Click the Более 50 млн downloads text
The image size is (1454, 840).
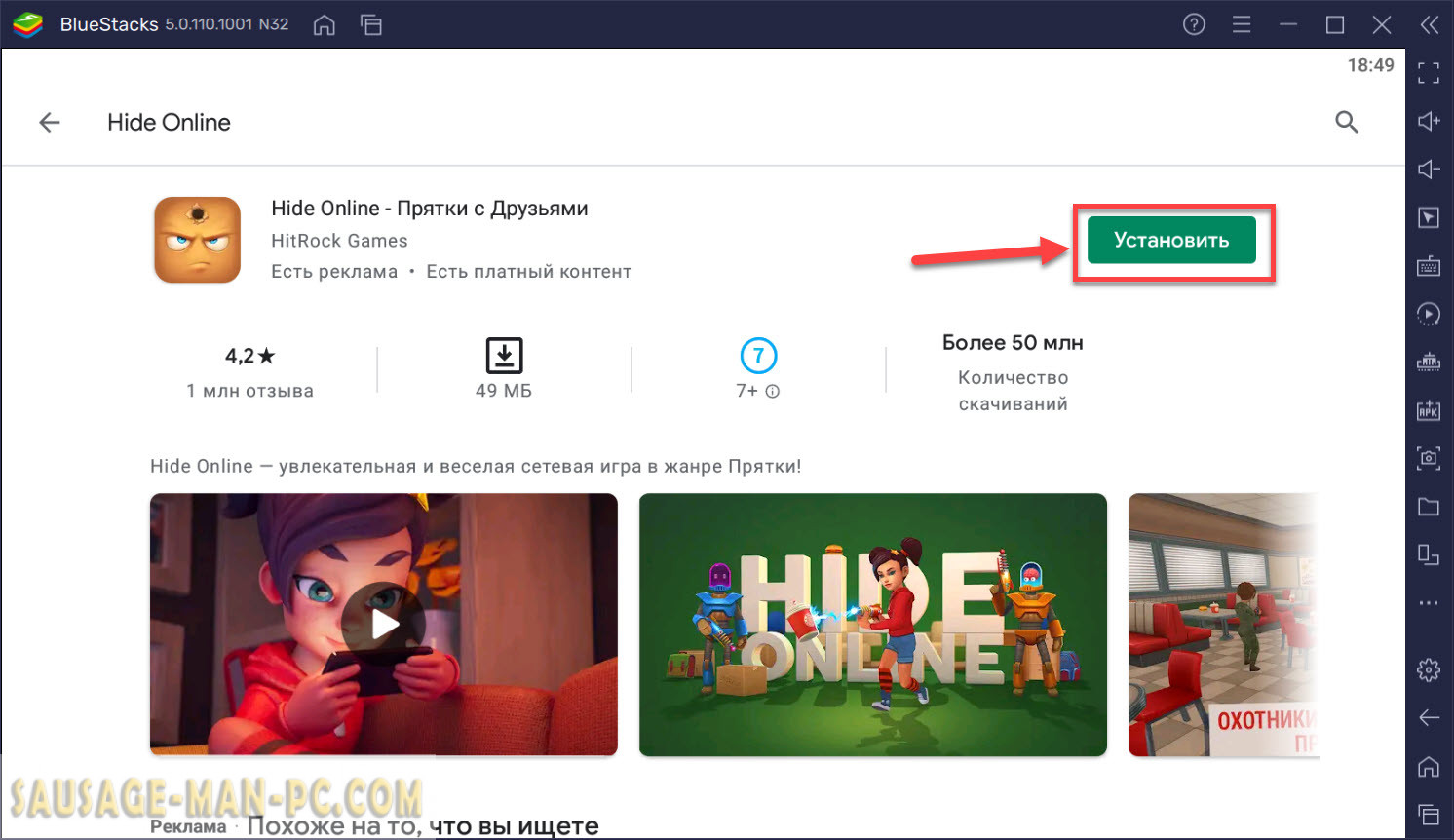coord(1013,343)
